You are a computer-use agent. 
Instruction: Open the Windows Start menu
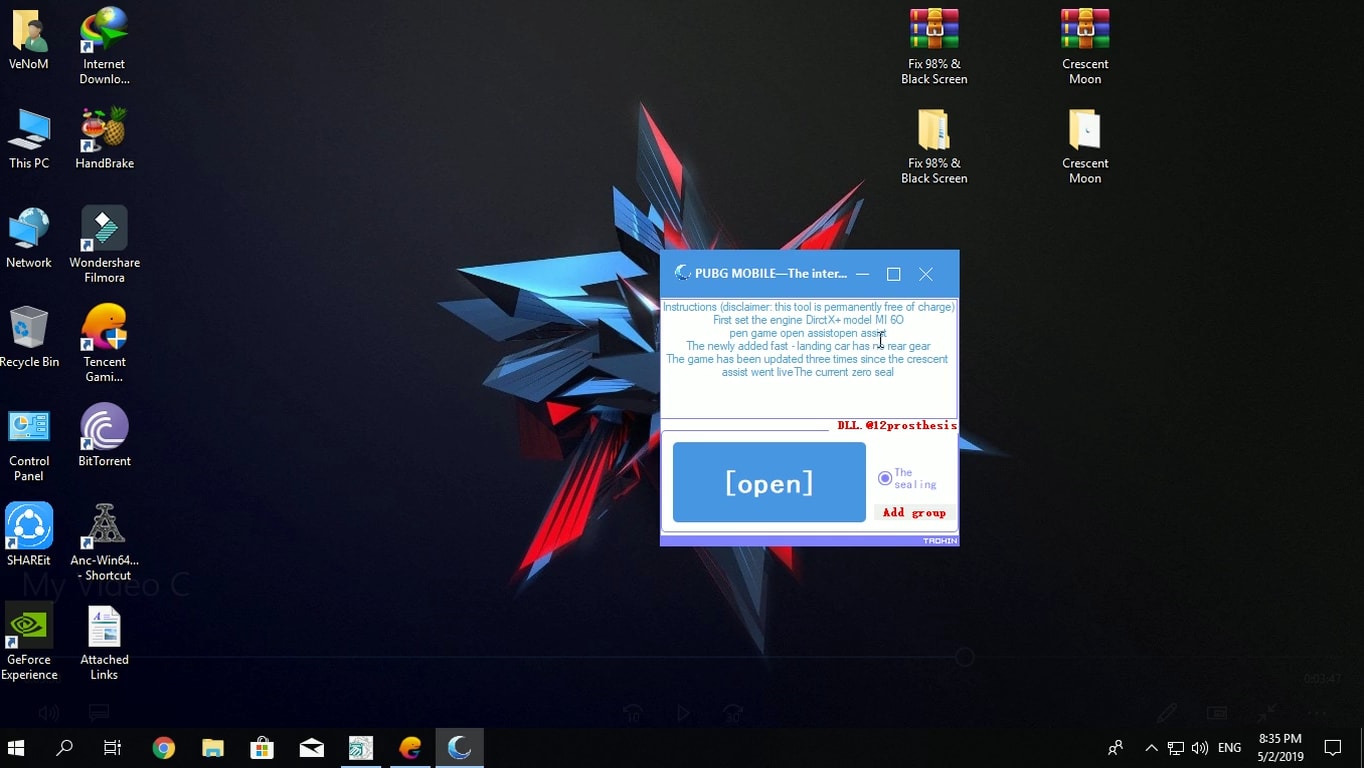coord(16,748)
